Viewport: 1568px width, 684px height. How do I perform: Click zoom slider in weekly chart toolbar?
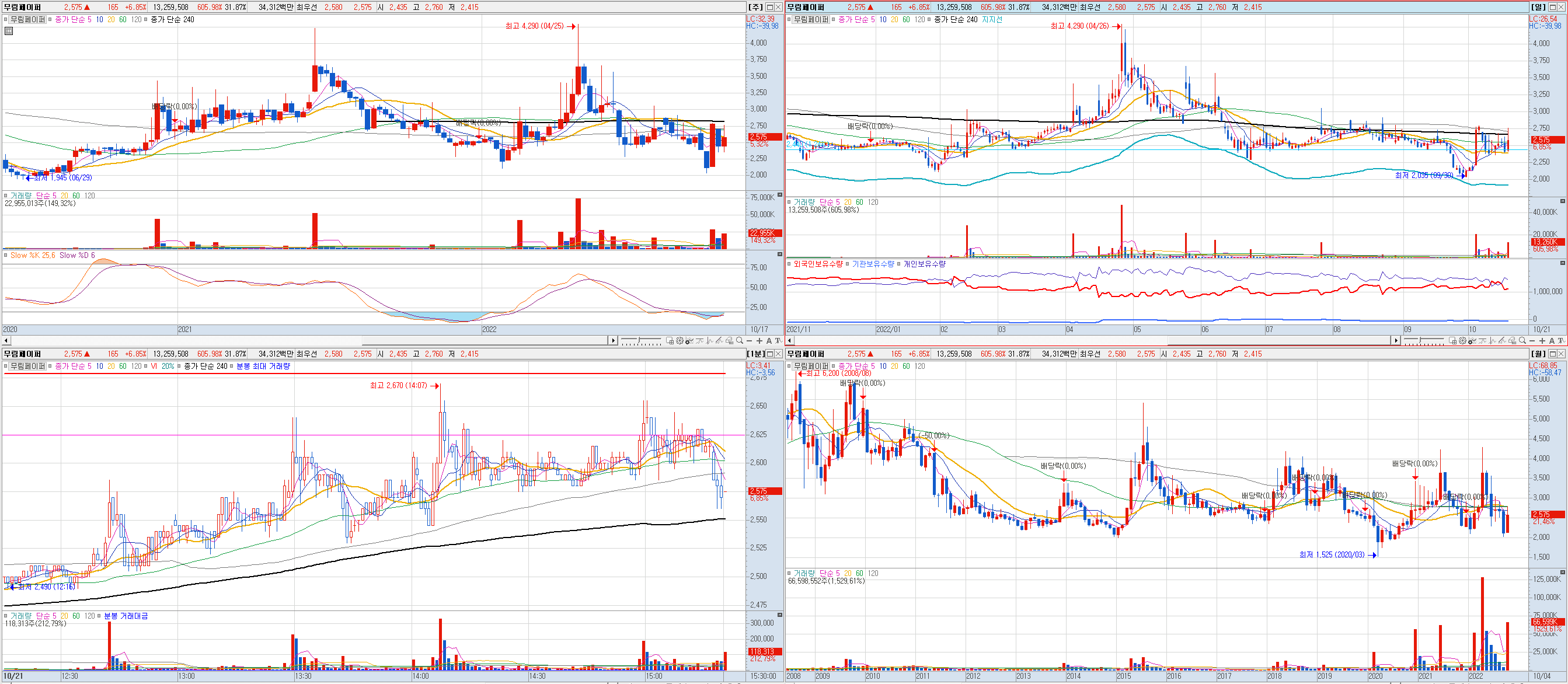[x=639, y=340]
